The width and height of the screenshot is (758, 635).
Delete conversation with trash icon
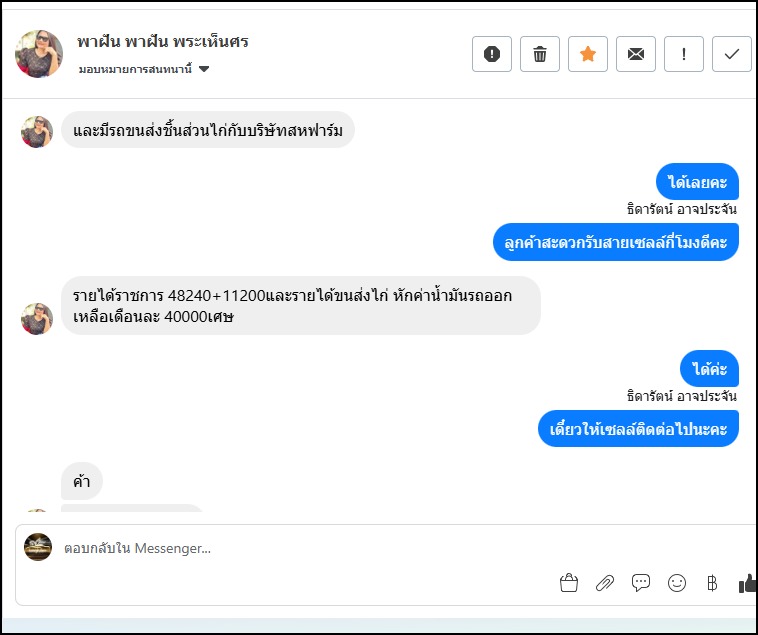pyautogui.click(x=540, y=54)
